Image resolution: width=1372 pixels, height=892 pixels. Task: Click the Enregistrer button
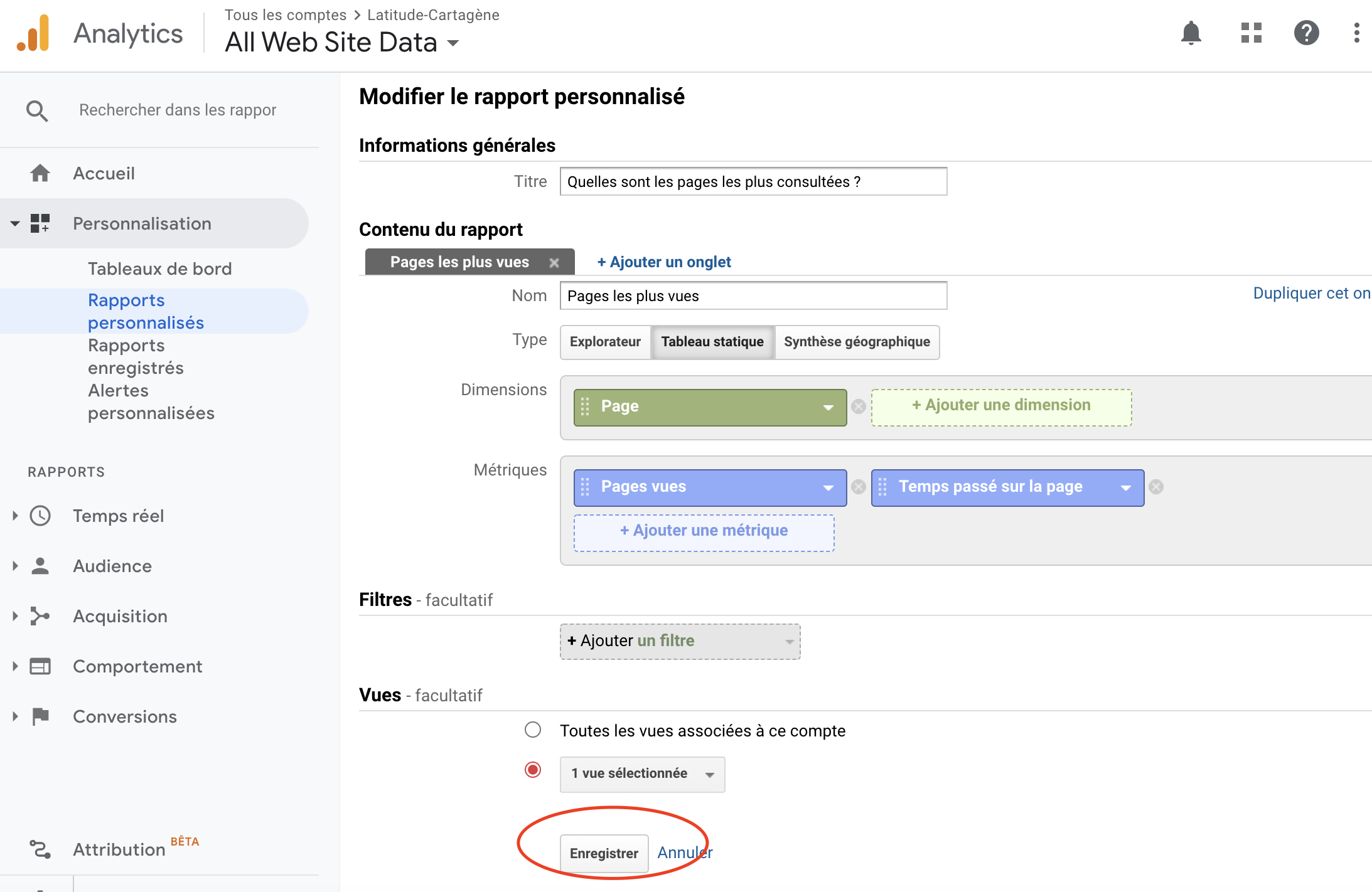[x=604, y=853]
